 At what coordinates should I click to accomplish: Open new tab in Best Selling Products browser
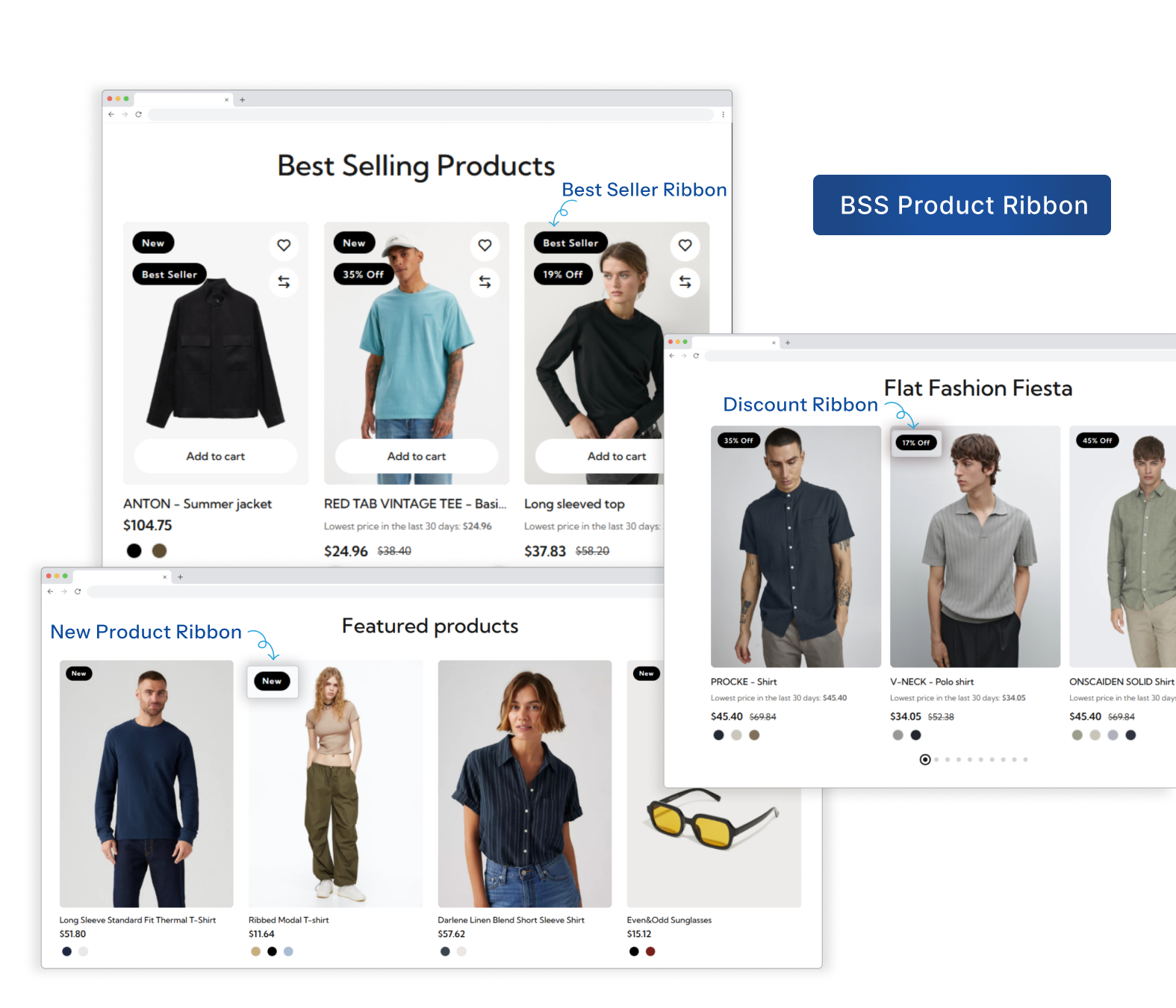pyautogui.click(x=242, y=99)
